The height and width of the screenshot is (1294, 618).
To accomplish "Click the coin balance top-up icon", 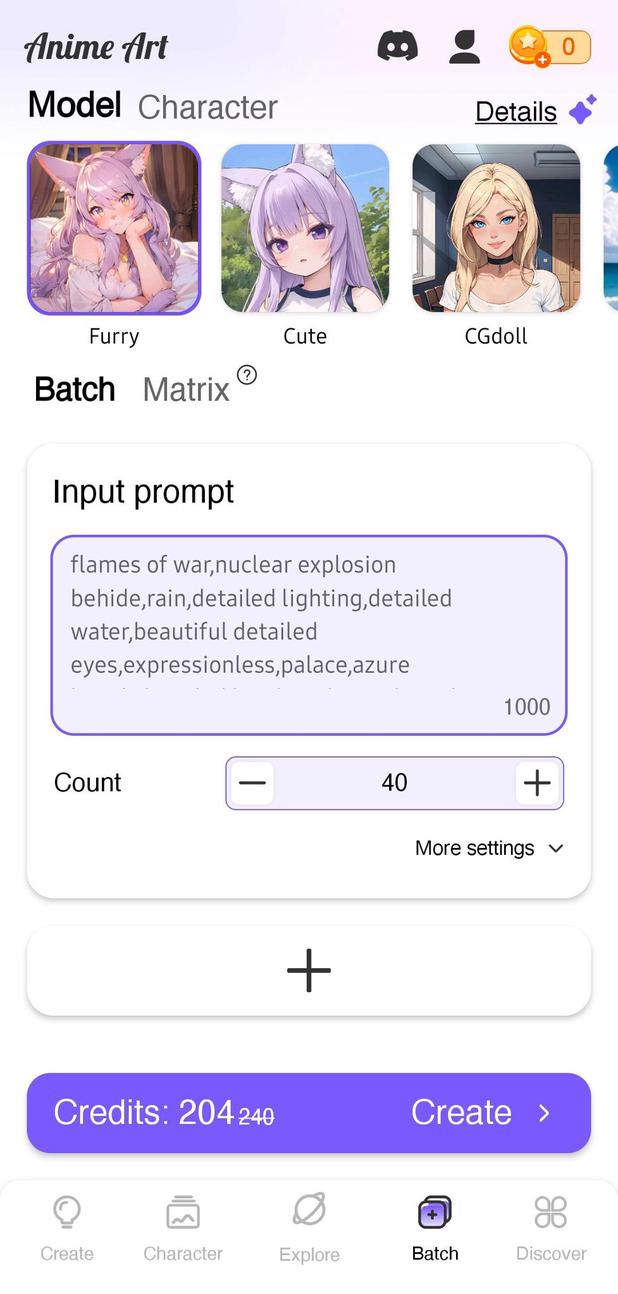I will coord(531,45).
